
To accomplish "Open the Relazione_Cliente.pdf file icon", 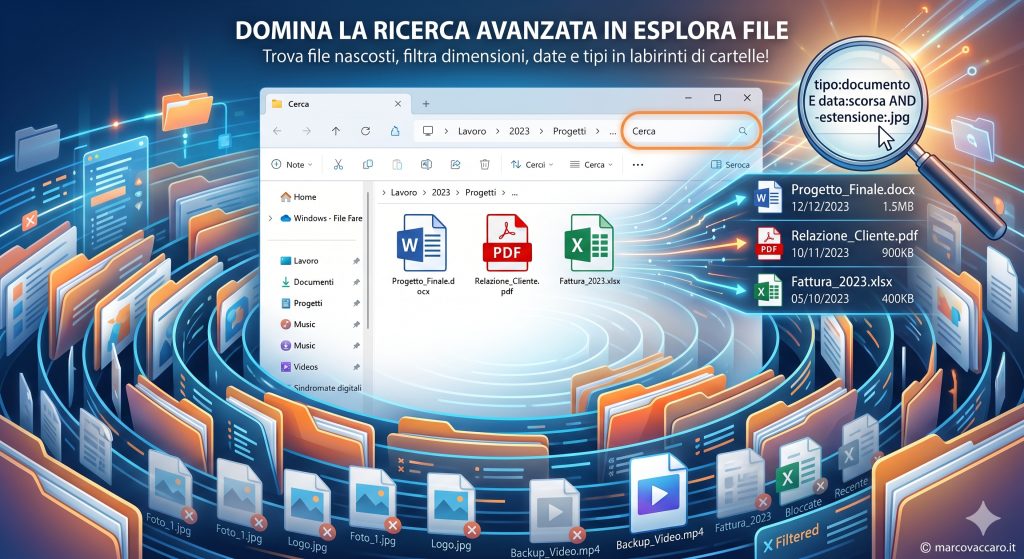I will click(x=507, y=243).
